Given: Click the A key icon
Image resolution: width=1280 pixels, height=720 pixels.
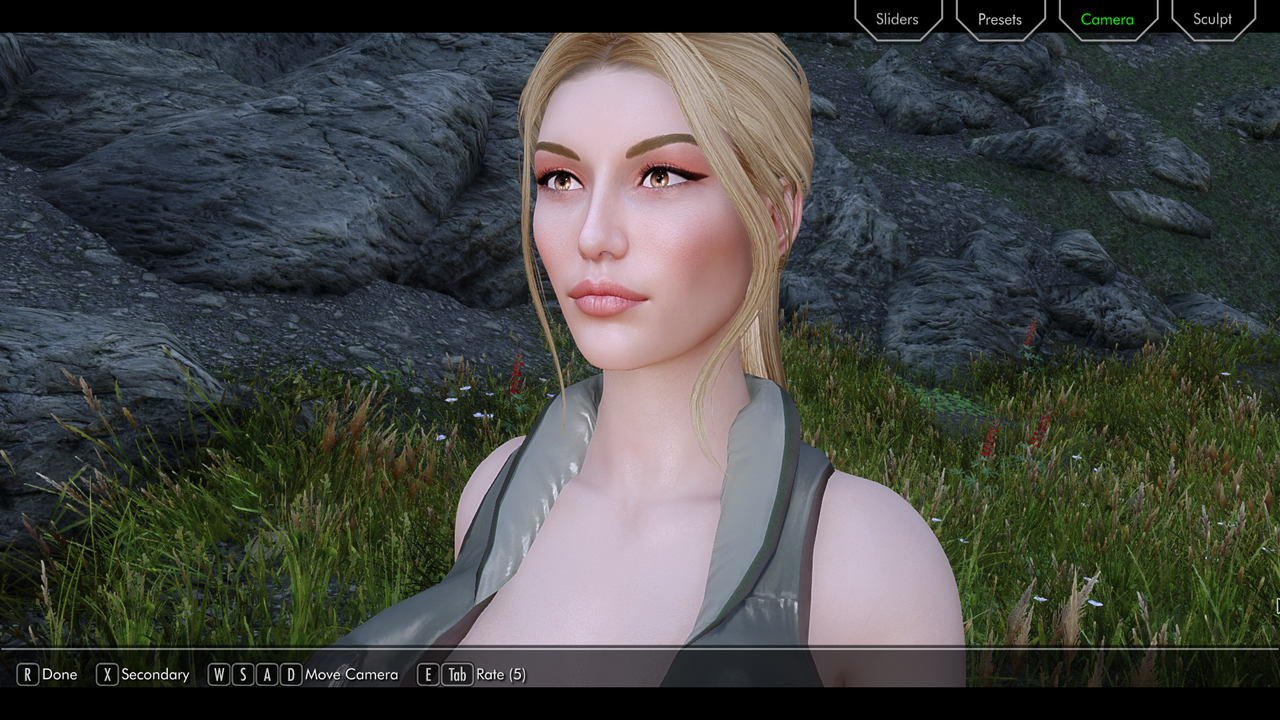Looking at the screenshot, I should tap(267, 675).
